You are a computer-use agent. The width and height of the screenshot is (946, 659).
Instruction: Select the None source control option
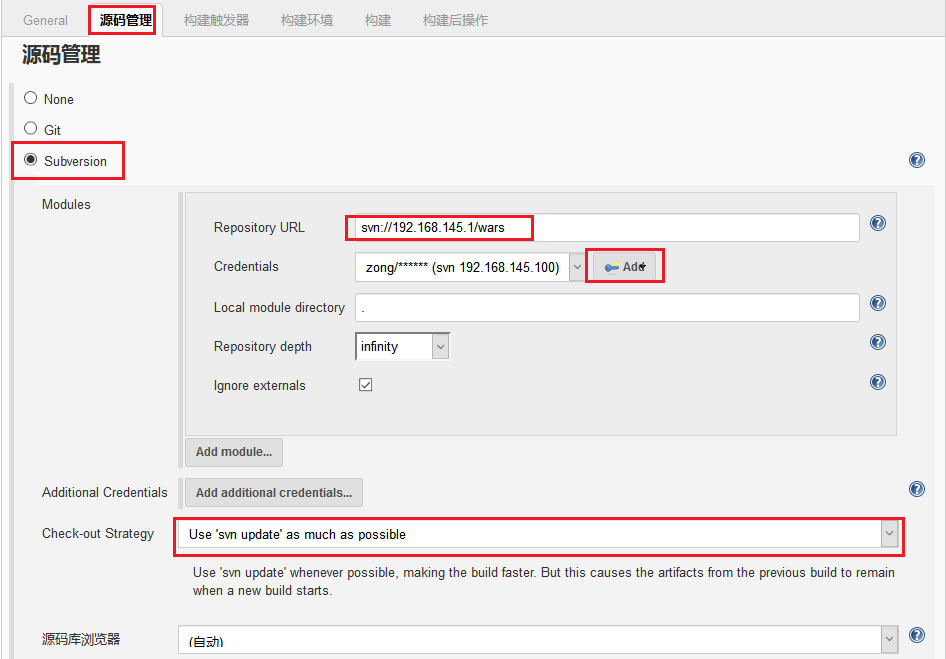(31, 98)
